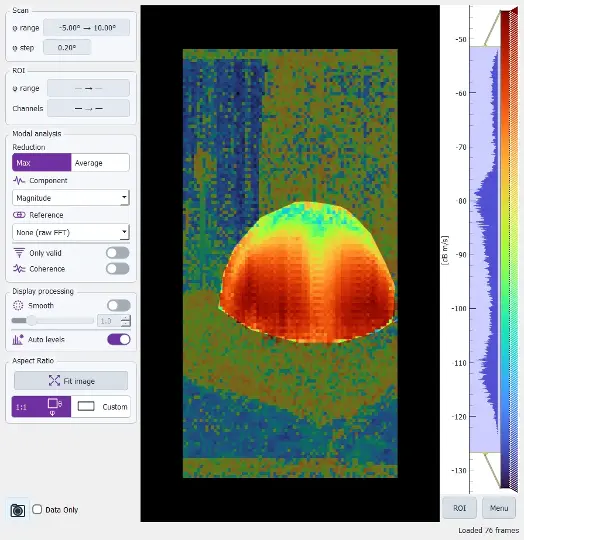Image resolution: width=592 pixels, height=540 pixels.
Task: Click the Fit image expand-arrows icon
Action: (54, 381)
